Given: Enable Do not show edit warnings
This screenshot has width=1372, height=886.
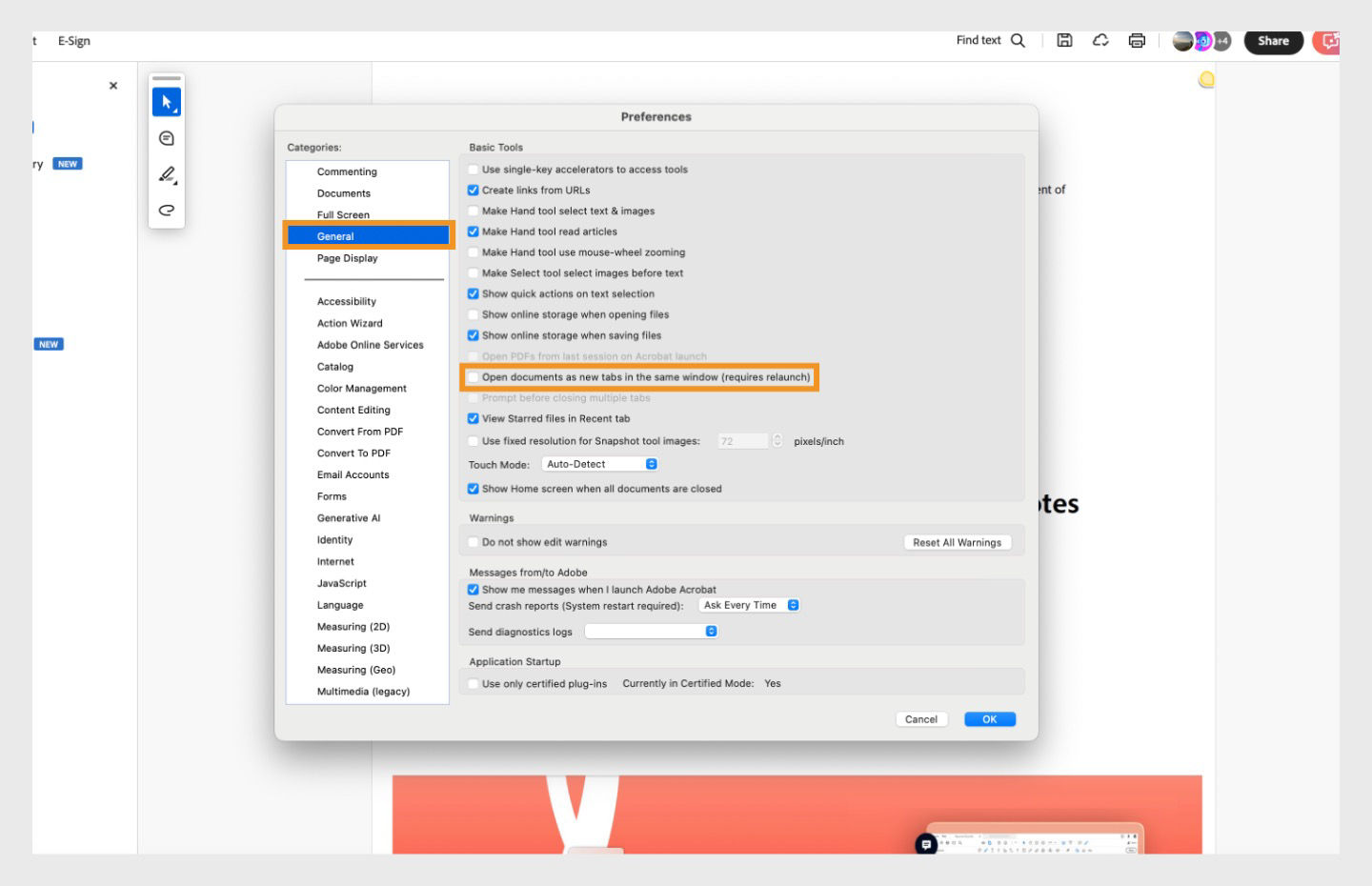Looking at the screenshot, I should pyautogui.click(x=474, y=541).
